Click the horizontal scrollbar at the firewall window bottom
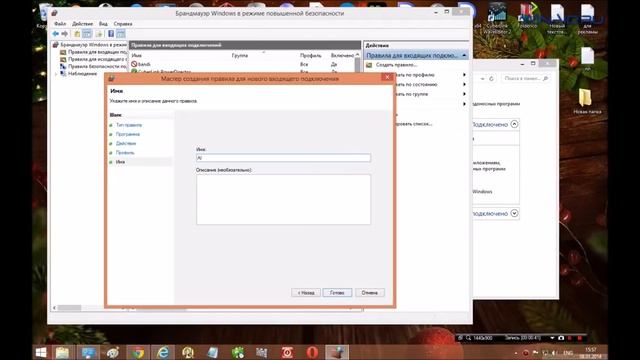This screenshot has height=360, width=640. [69, 308]
